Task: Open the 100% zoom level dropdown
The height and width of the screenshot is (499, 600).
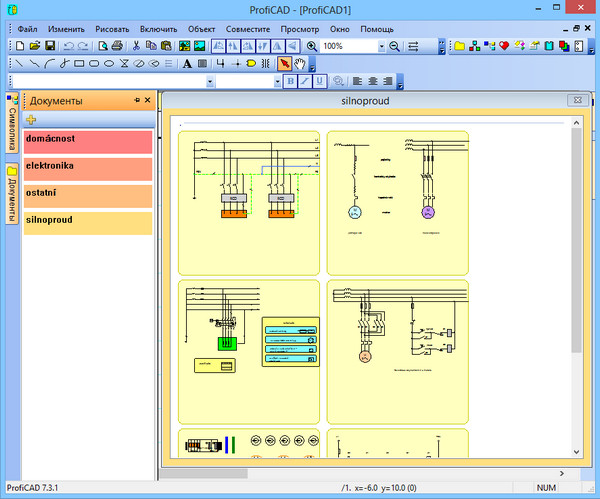Action: [381, 46]
